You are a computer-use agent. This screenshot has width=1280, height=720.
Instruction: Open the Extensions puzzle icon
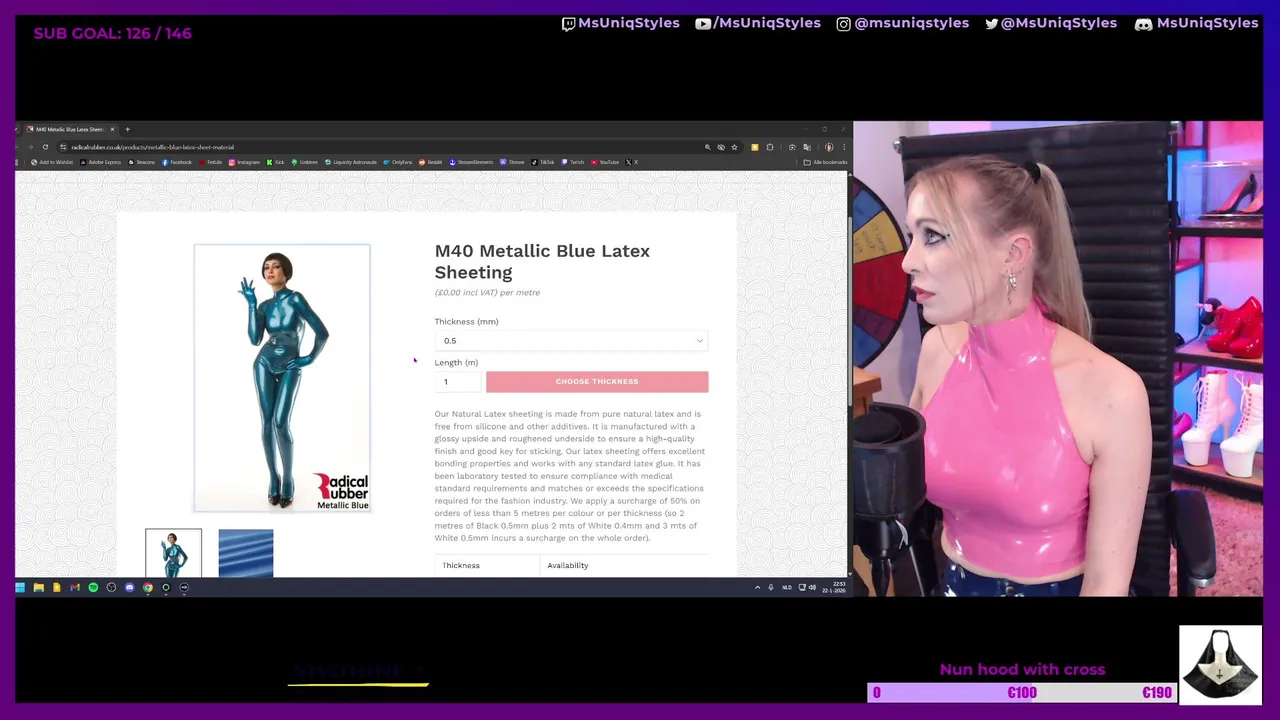click(x=770, y=147)
